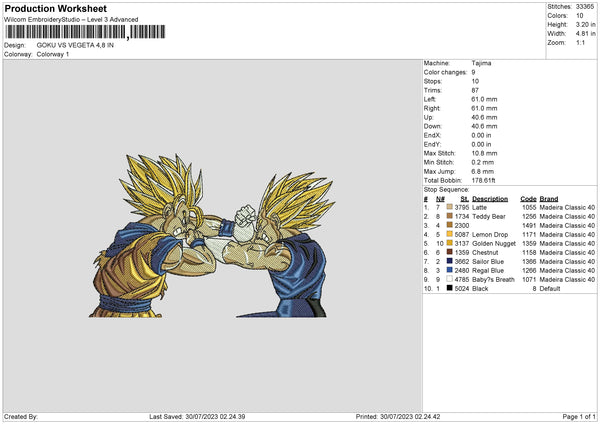This screenshot has width=600, height=424.
Task: Click the Trims value 87
Action: click(475, 90)
